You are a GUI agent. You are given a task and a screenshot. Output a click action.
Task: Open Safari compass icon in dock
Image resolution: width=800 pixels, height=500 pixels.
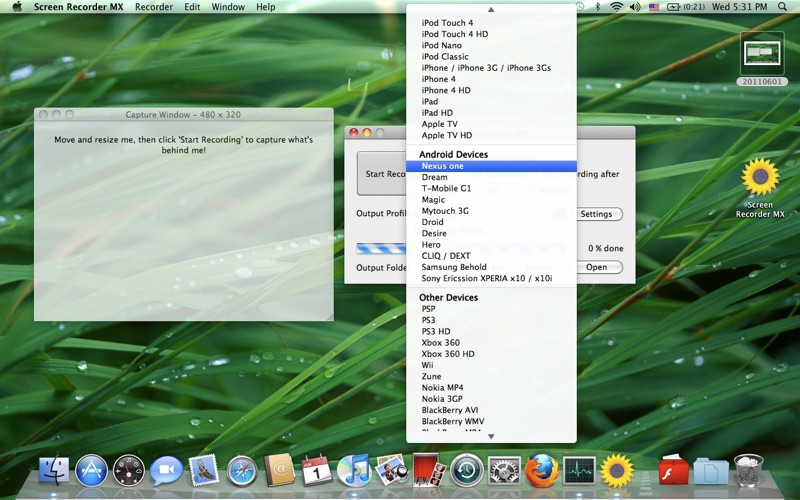coord(242,469)
